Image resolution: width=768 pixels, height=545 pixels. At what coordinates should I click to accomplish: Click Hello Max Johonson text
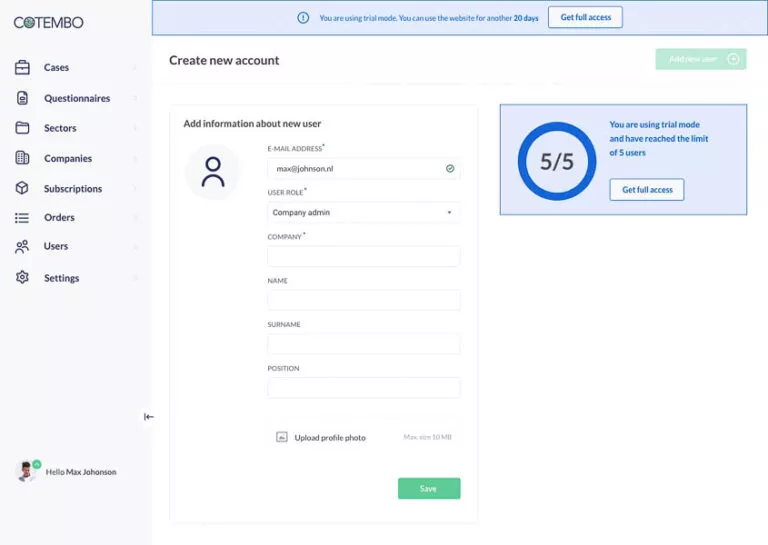pos(81,472)
